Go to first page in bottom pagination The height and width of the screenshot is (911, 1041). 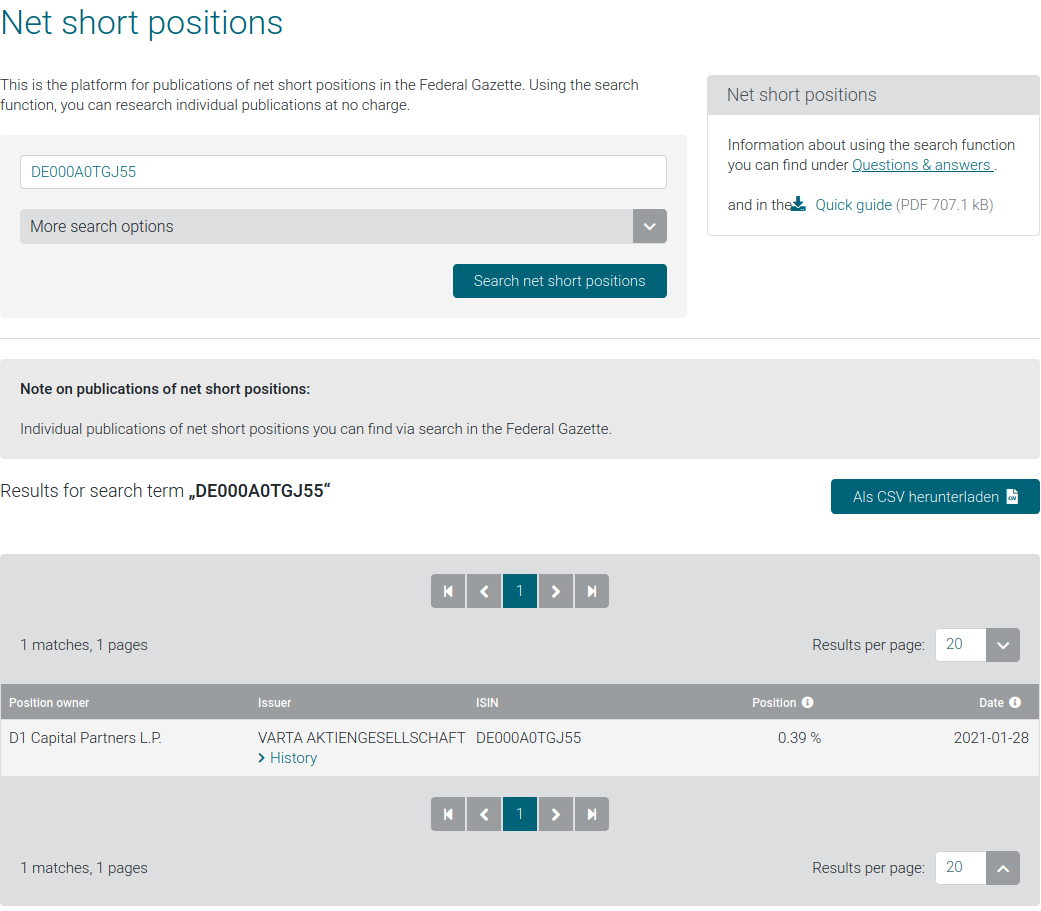[x=448, y=814]
